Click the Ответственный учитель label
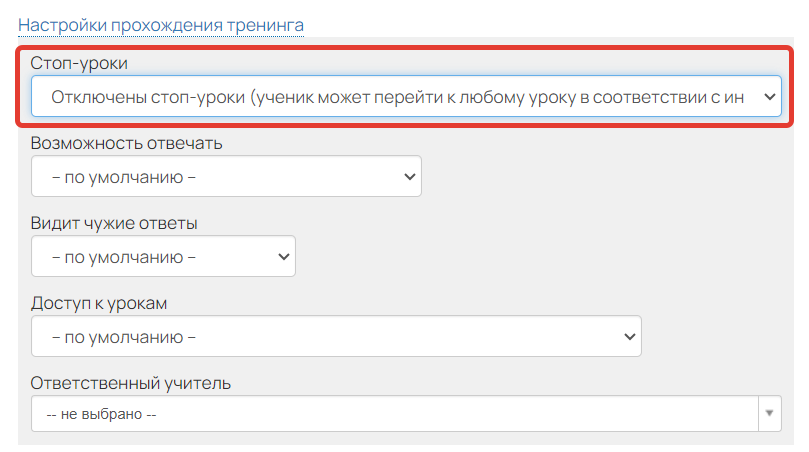Image resolution: width=809 pixels, height=452 pixels. (x=131, y=383)
